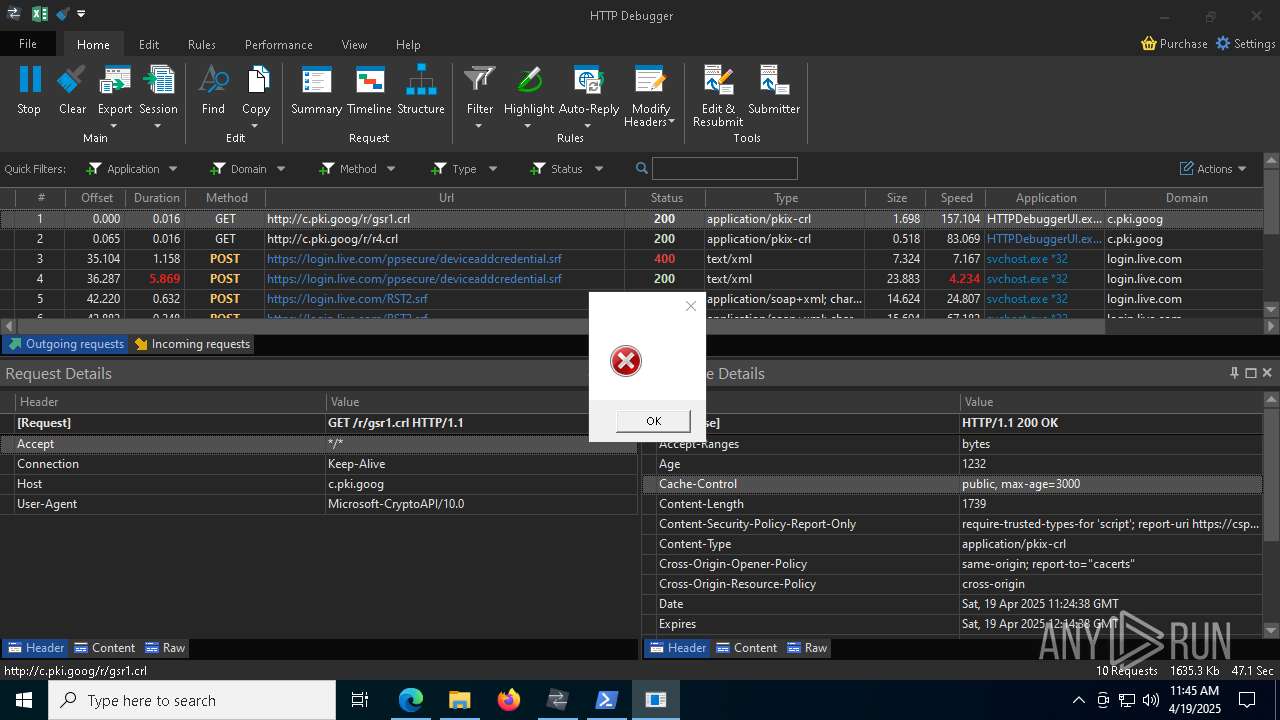Close the error dialog with X
Image resolution: width=1280 pixels, height=720 pixels.
click(x=690, y=306)
